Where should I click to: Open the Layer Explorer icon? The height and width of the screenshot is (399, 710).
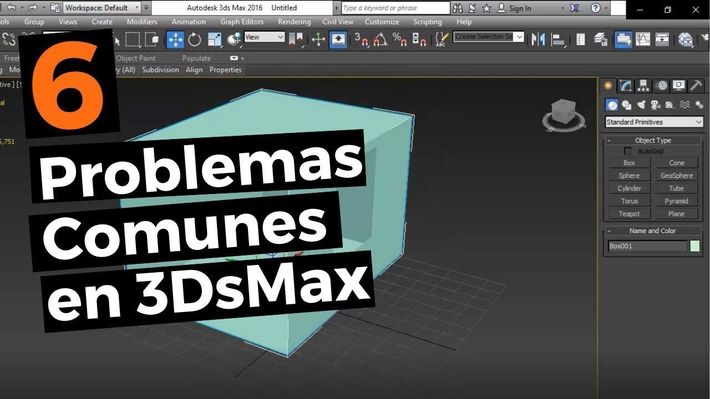(x=601, y=40)
